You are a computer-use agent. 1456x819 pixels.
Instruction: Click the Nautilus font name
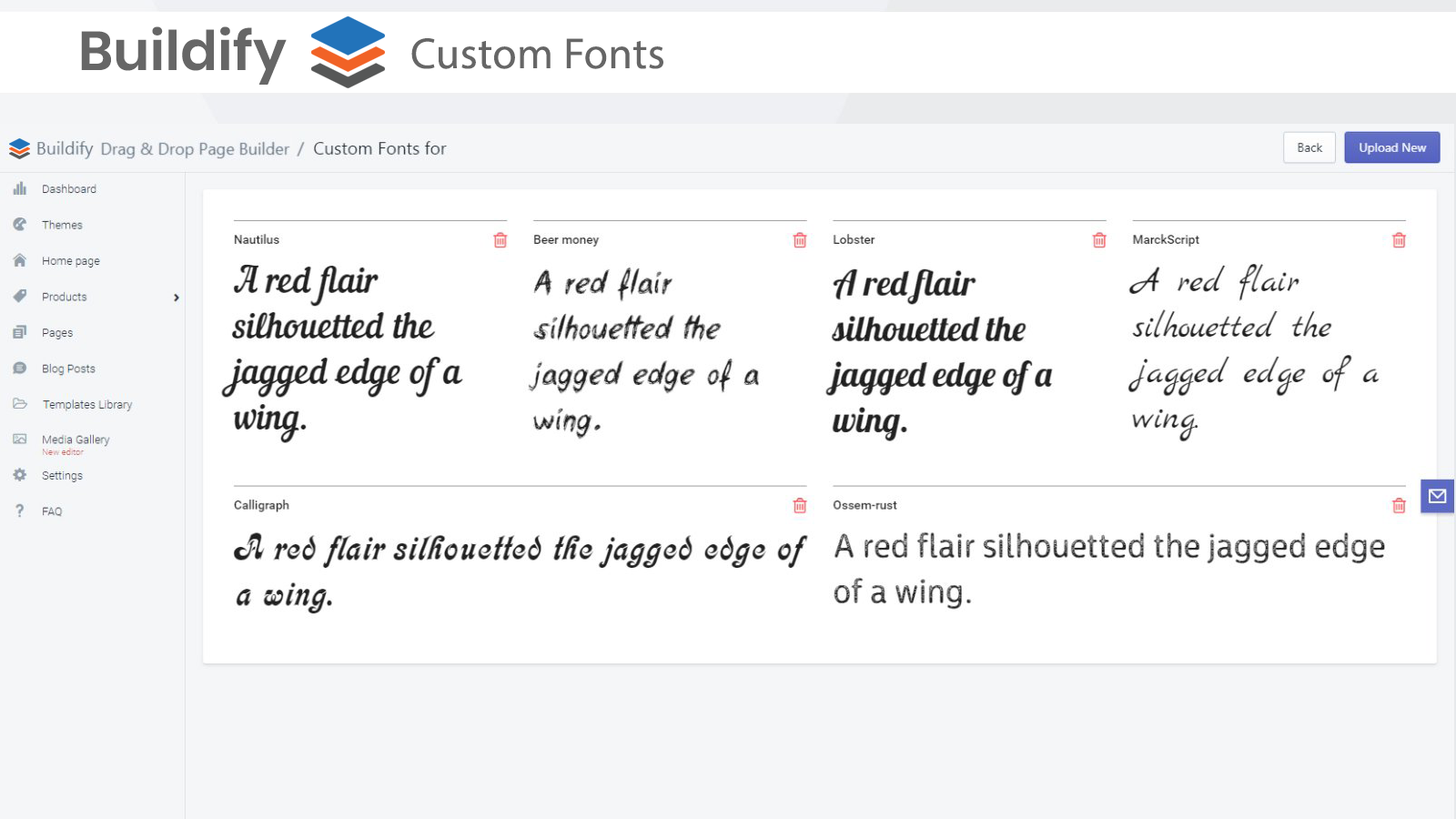tap(257, 240)
